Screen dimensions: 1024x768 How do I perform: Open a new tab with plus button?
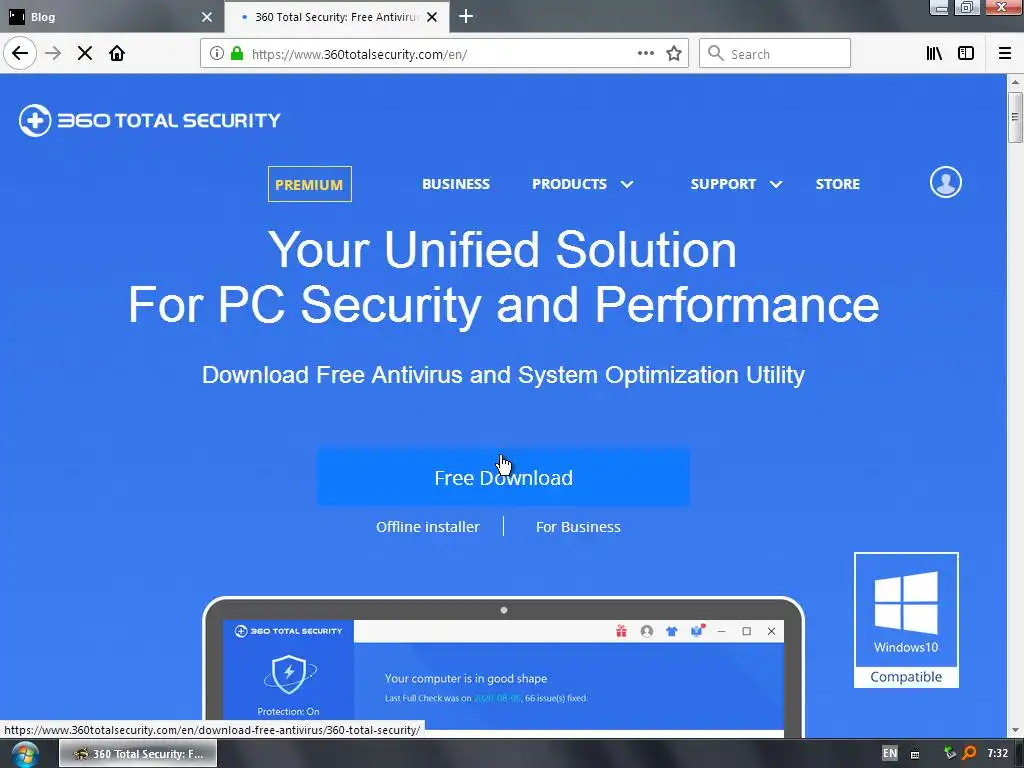[466, 16]
